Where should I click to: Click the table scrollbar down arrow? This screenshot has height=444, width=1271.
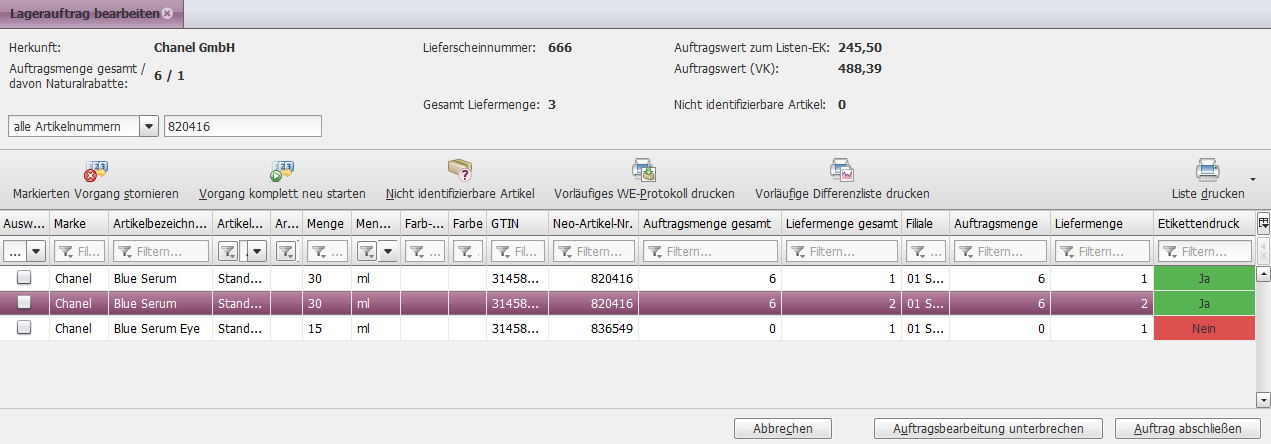point(1263,400)
